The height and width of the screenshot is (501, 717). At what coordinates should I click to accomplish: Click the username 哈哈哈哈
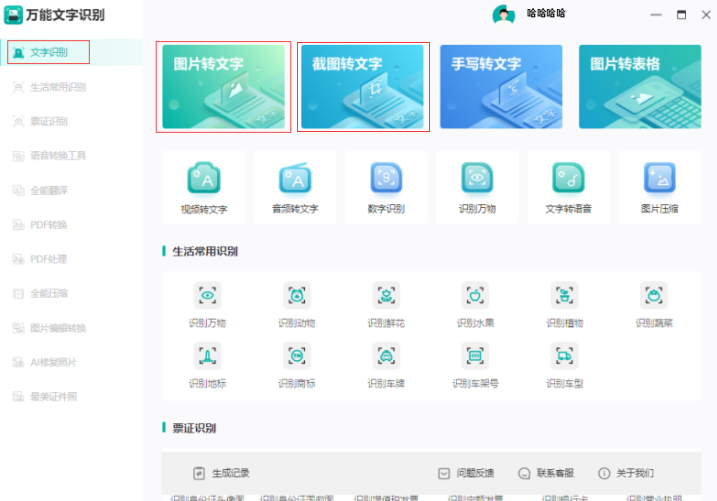(546, 13)
